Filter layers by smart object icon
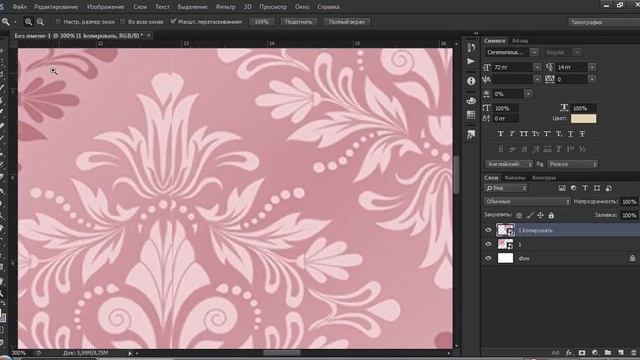The width and height of the screenshot is (640, 360). [609, 188]
